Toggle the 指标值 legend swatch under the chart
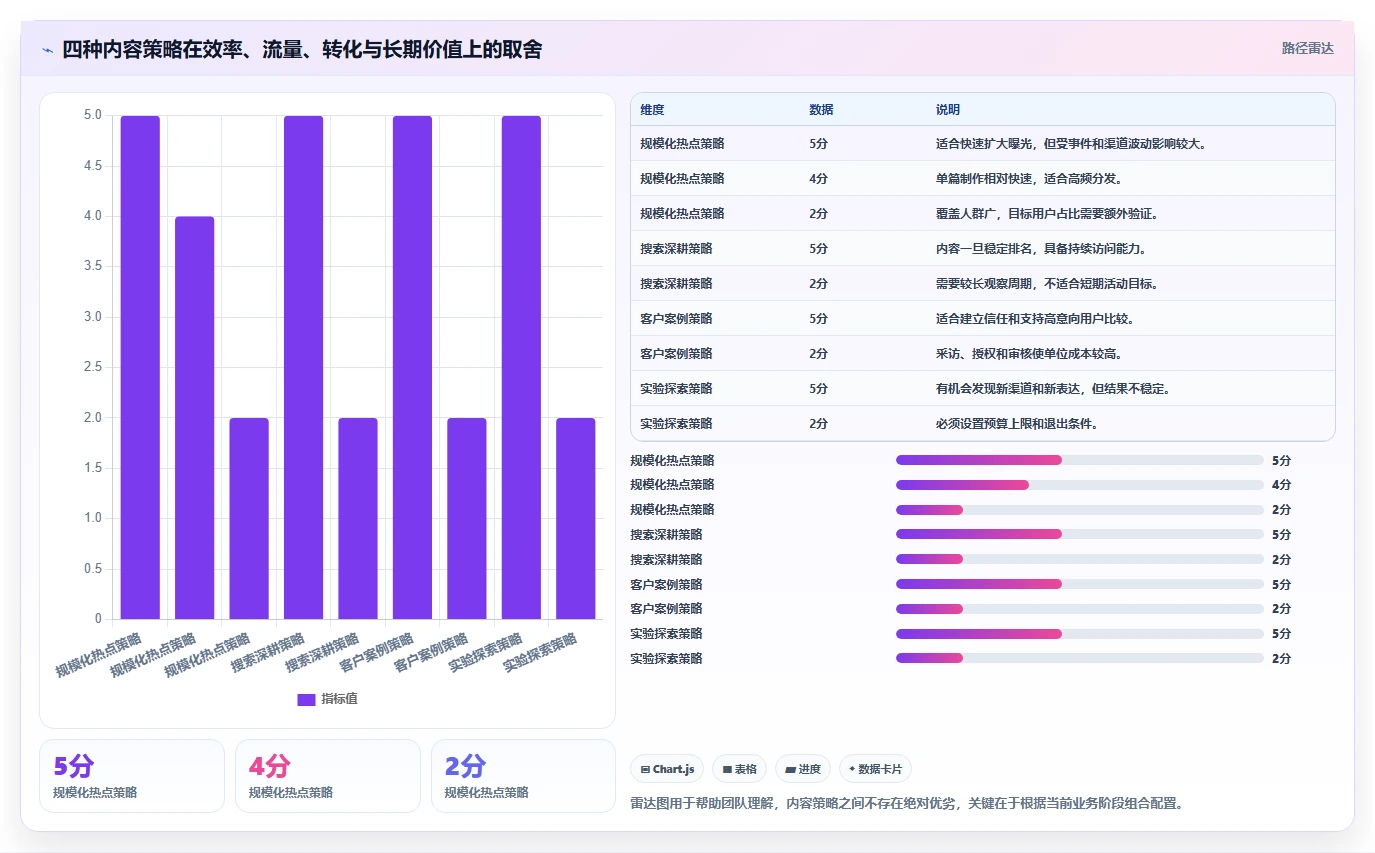This screenshot has height=853, width=1375. (306, 700)
